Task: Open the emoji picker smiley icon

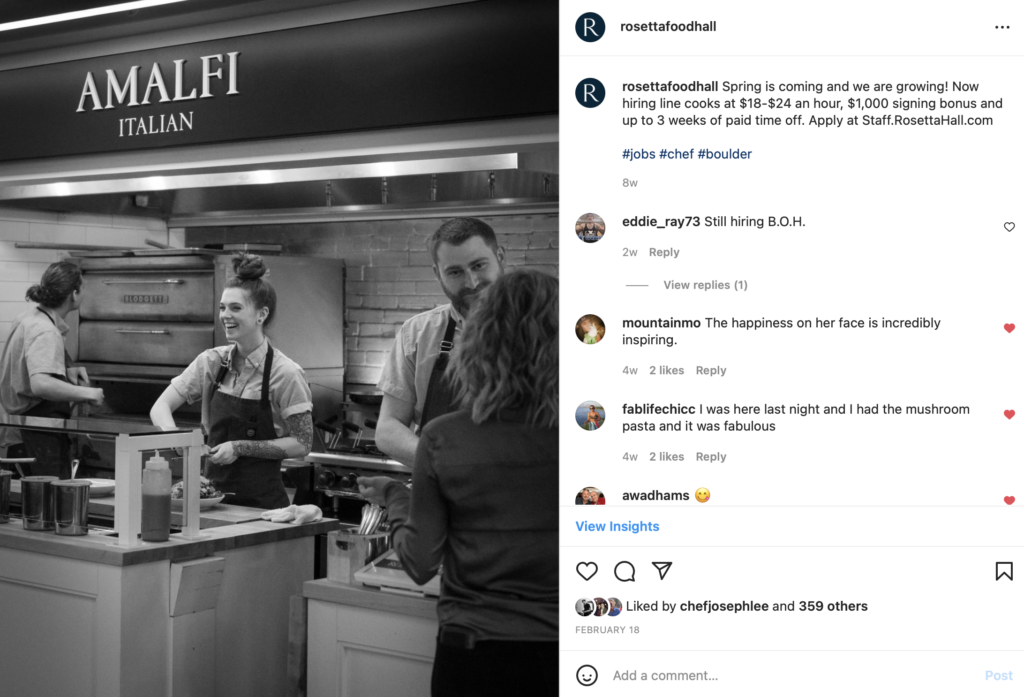Action: pos(586,675)
